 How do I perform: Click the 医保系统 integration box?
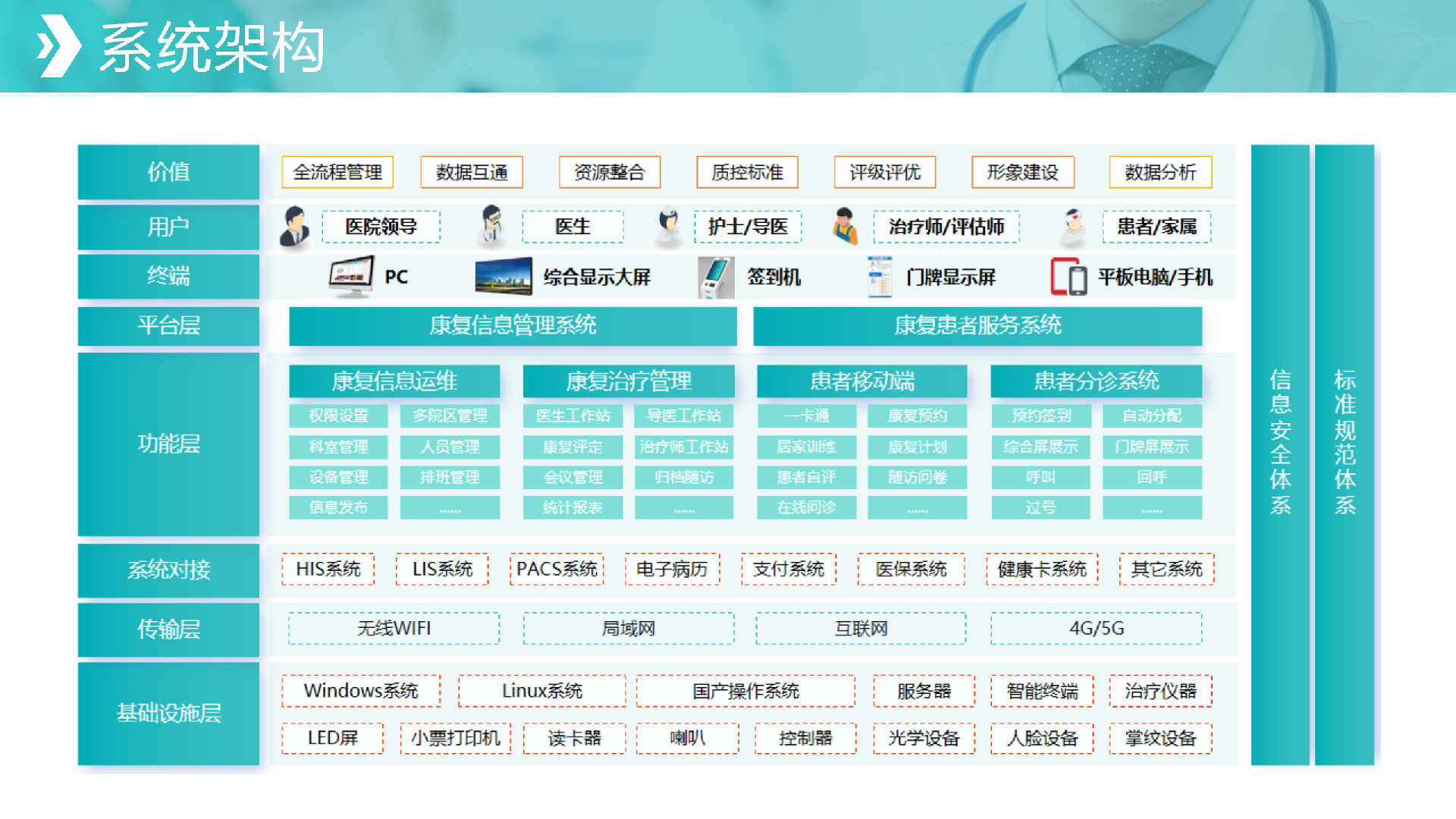pos(911,570)
